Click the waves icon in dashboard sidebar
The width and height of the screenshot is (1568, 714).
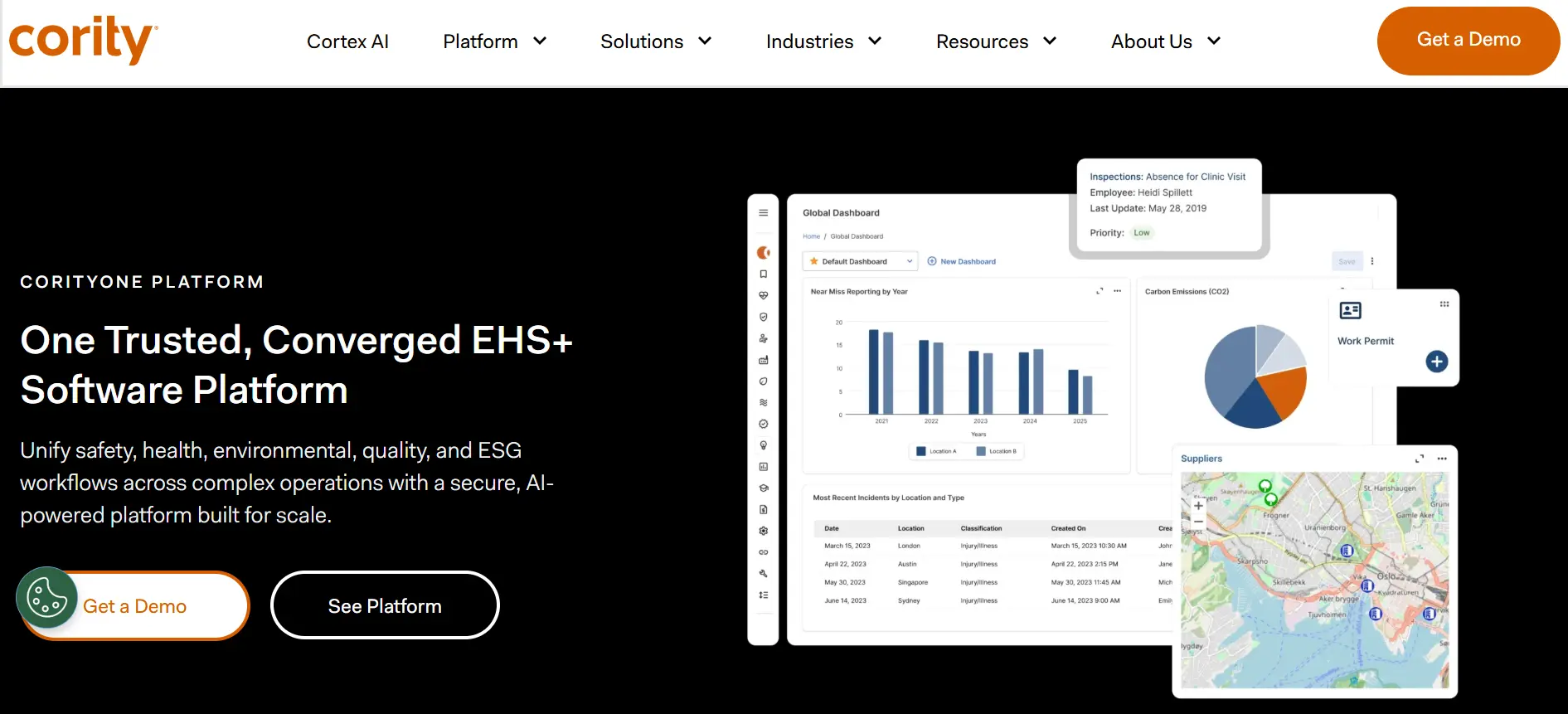tap(764, 402)
